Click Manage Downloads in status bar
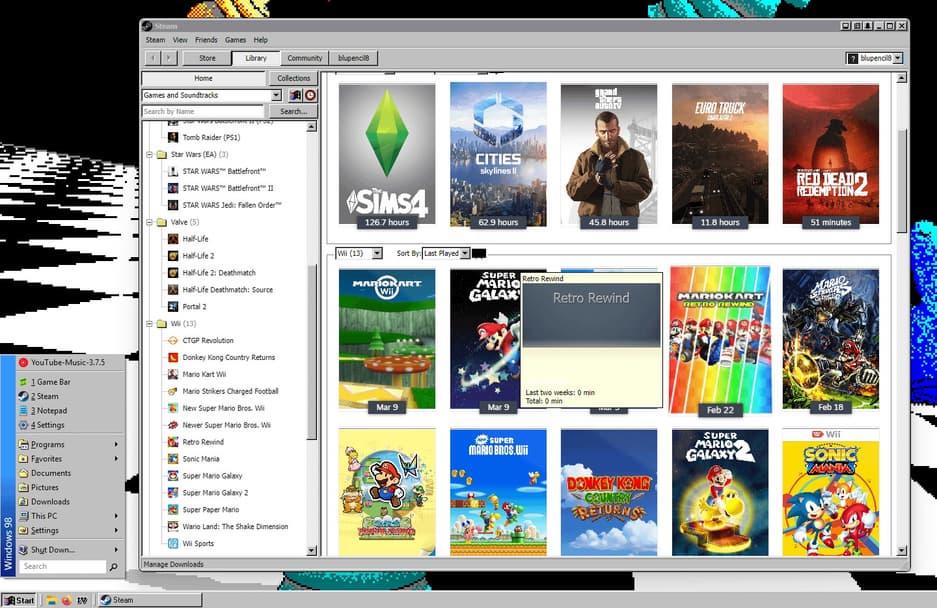Viewport: 937px width, 608px height. [x=174, y=564]
